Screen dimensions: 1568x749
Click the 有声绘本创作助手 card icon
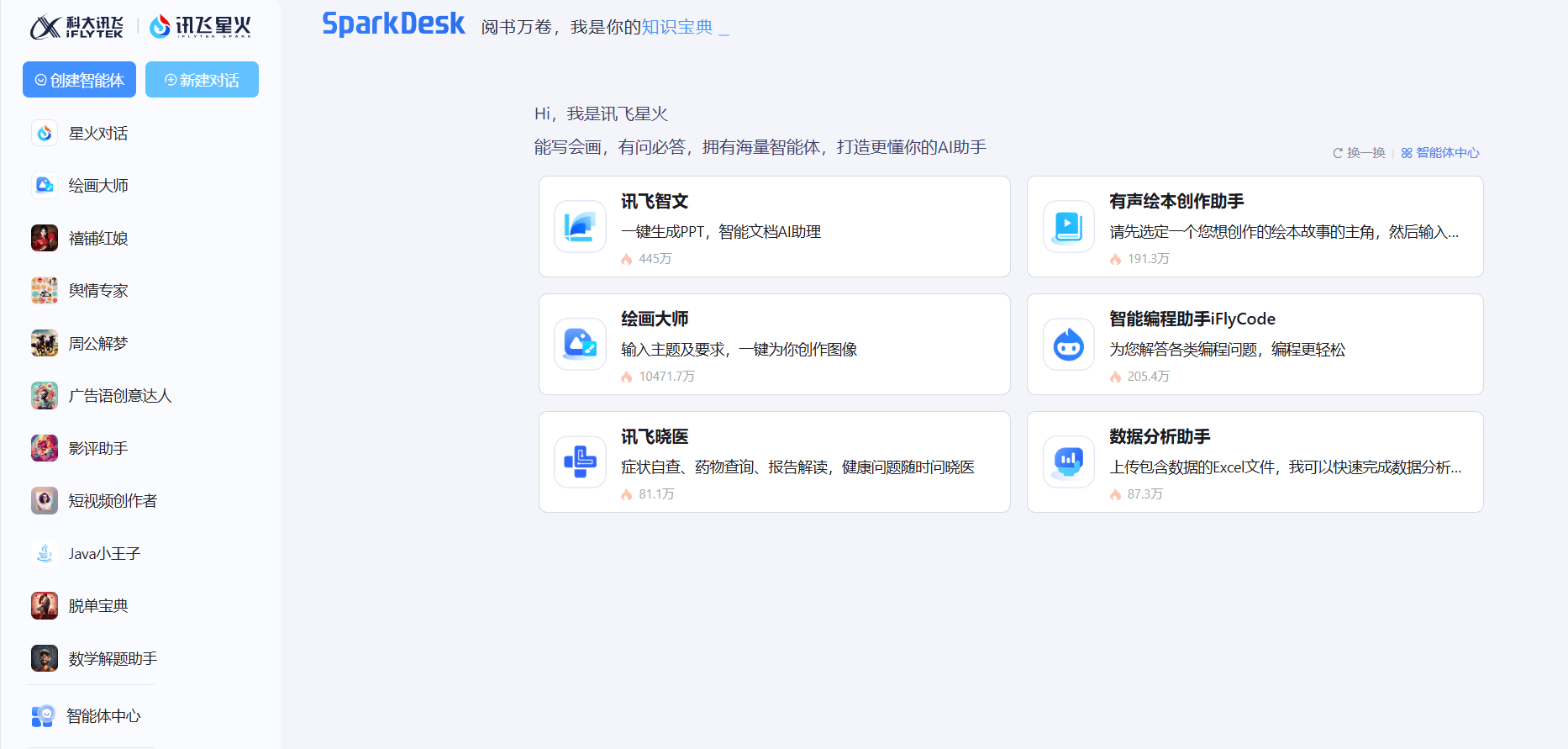tap(1068, 226)
